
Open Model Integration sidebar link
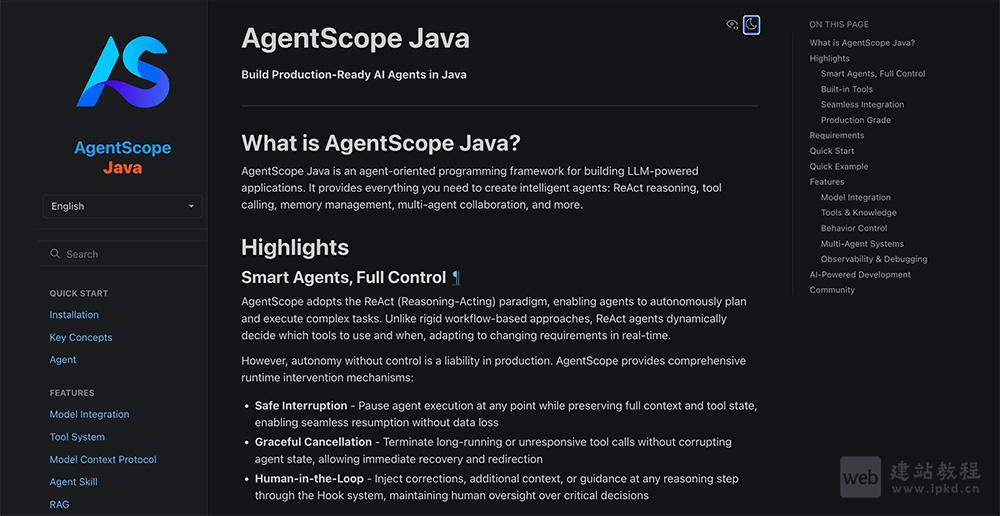coord(89,415)
